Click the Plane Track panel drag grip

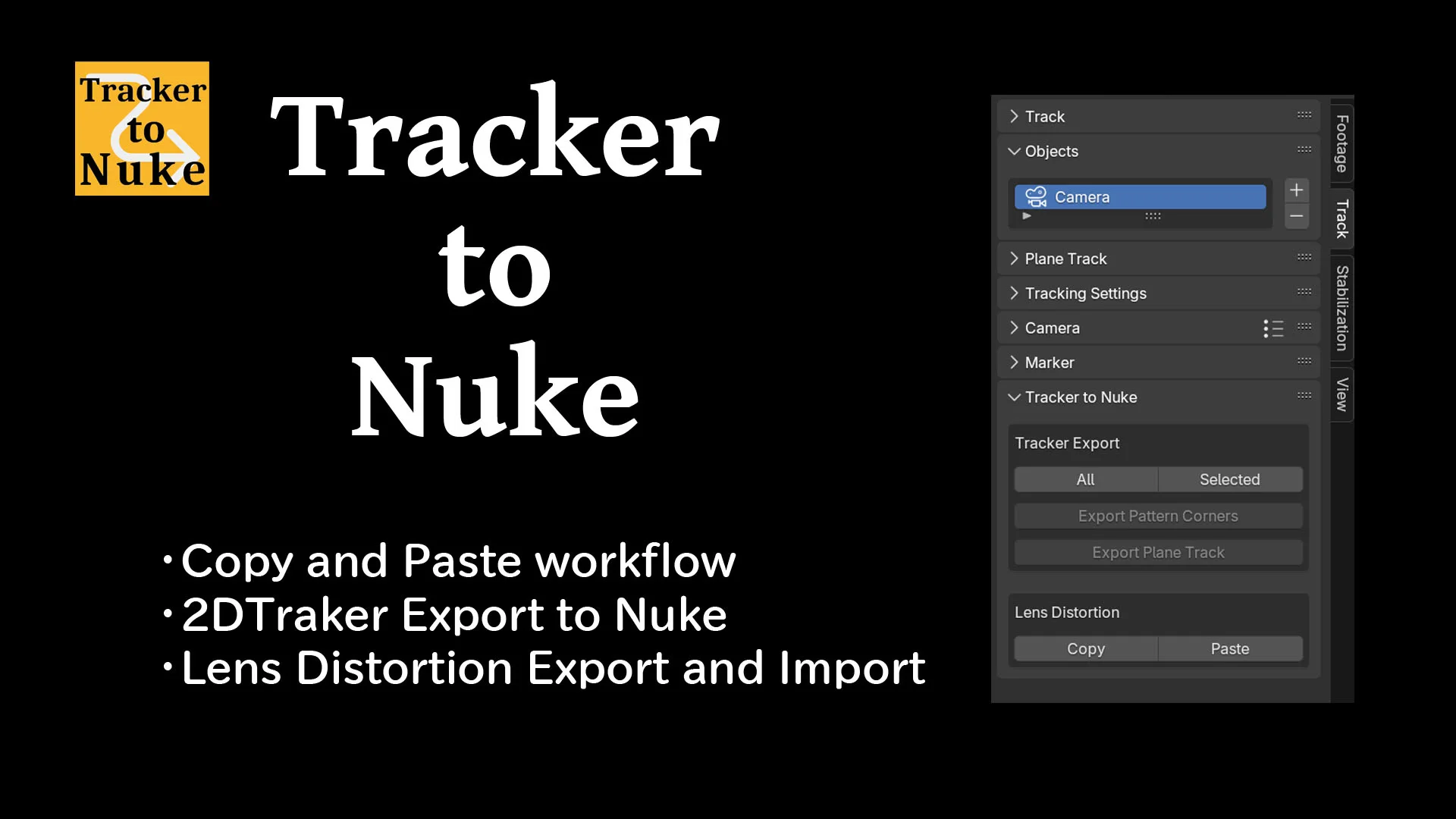tap(1304, 257)
